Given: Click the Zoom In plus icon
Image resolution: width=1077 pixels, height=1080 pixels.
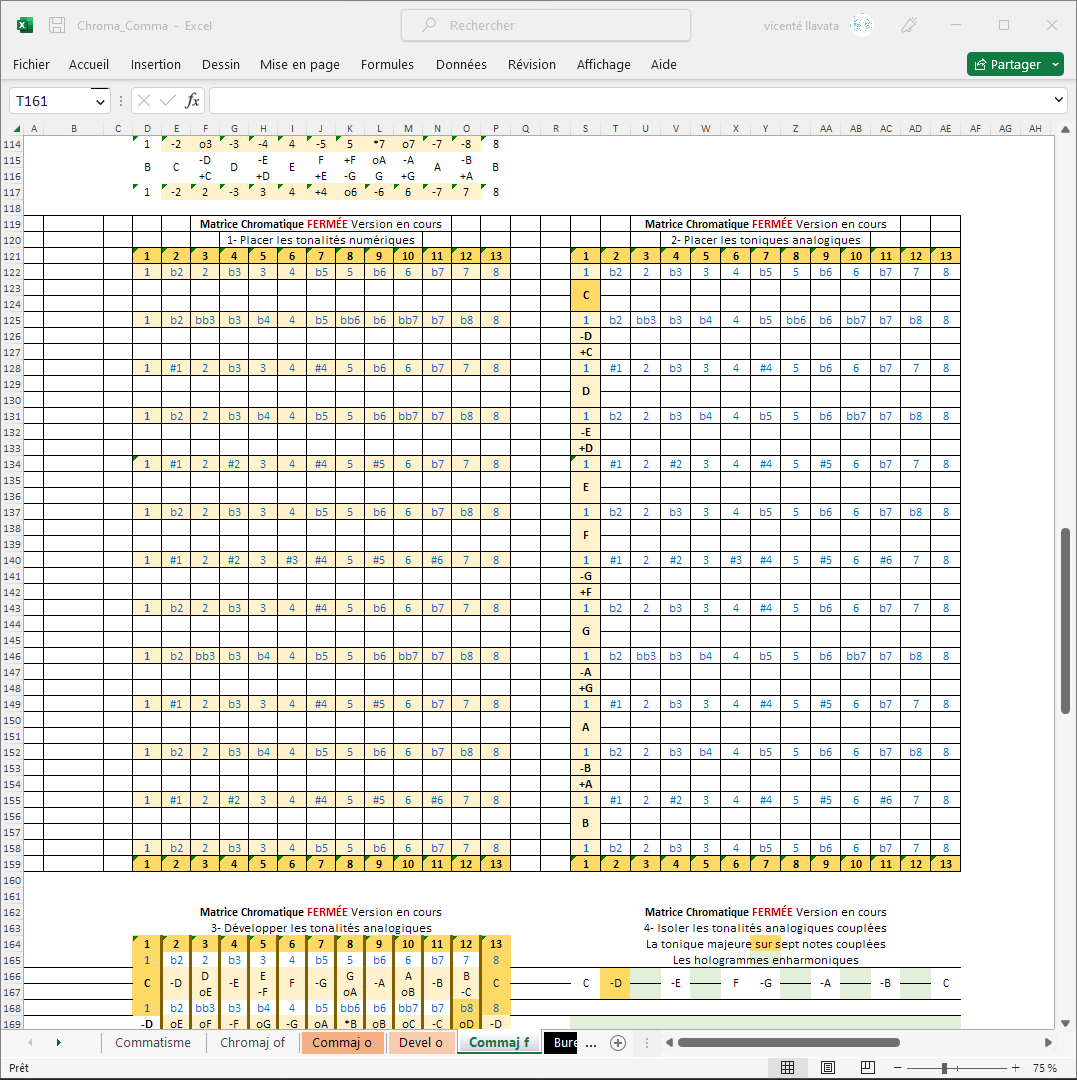Looking at the screenshot, I should click(1014, 1068).
